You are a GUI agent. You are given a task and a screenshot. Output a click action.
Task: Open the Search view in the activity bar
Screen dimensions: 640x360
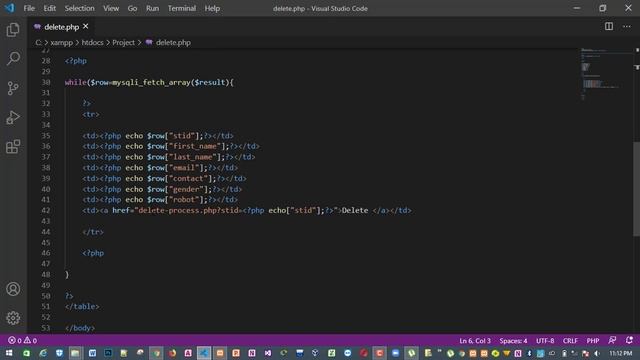[x=13, y=59]
